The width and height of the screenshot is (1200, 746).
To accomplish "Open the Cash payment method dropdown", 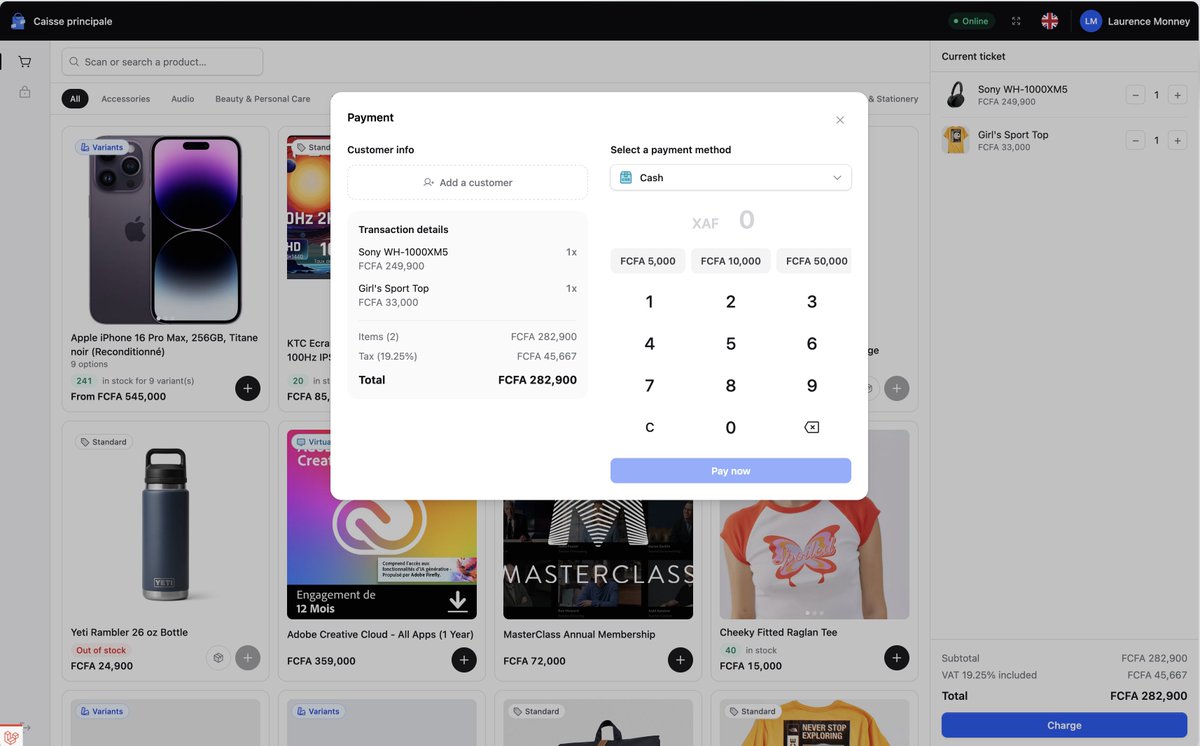I will 731,177.
